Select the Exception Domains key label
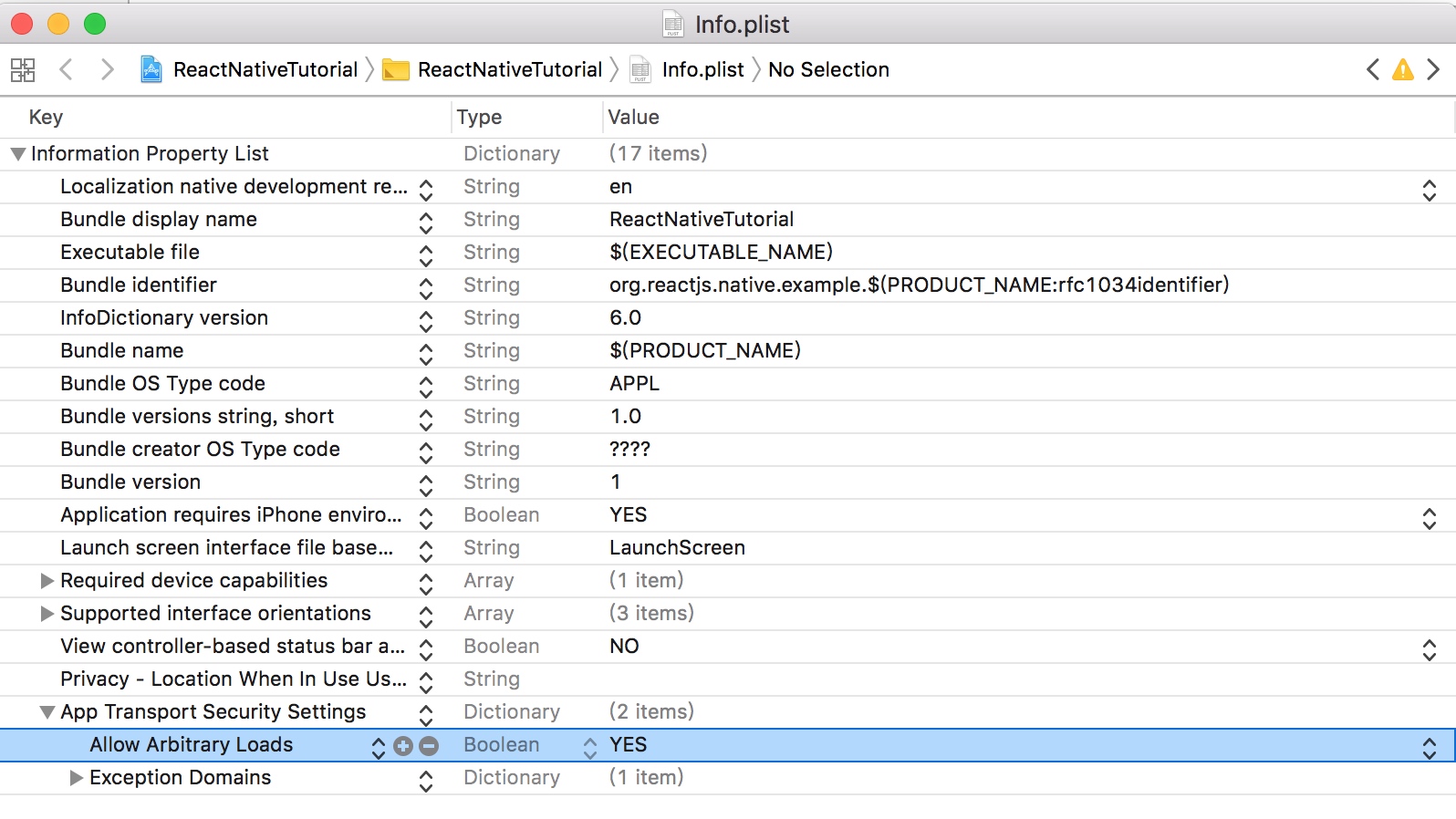 [x=181, y=777]
